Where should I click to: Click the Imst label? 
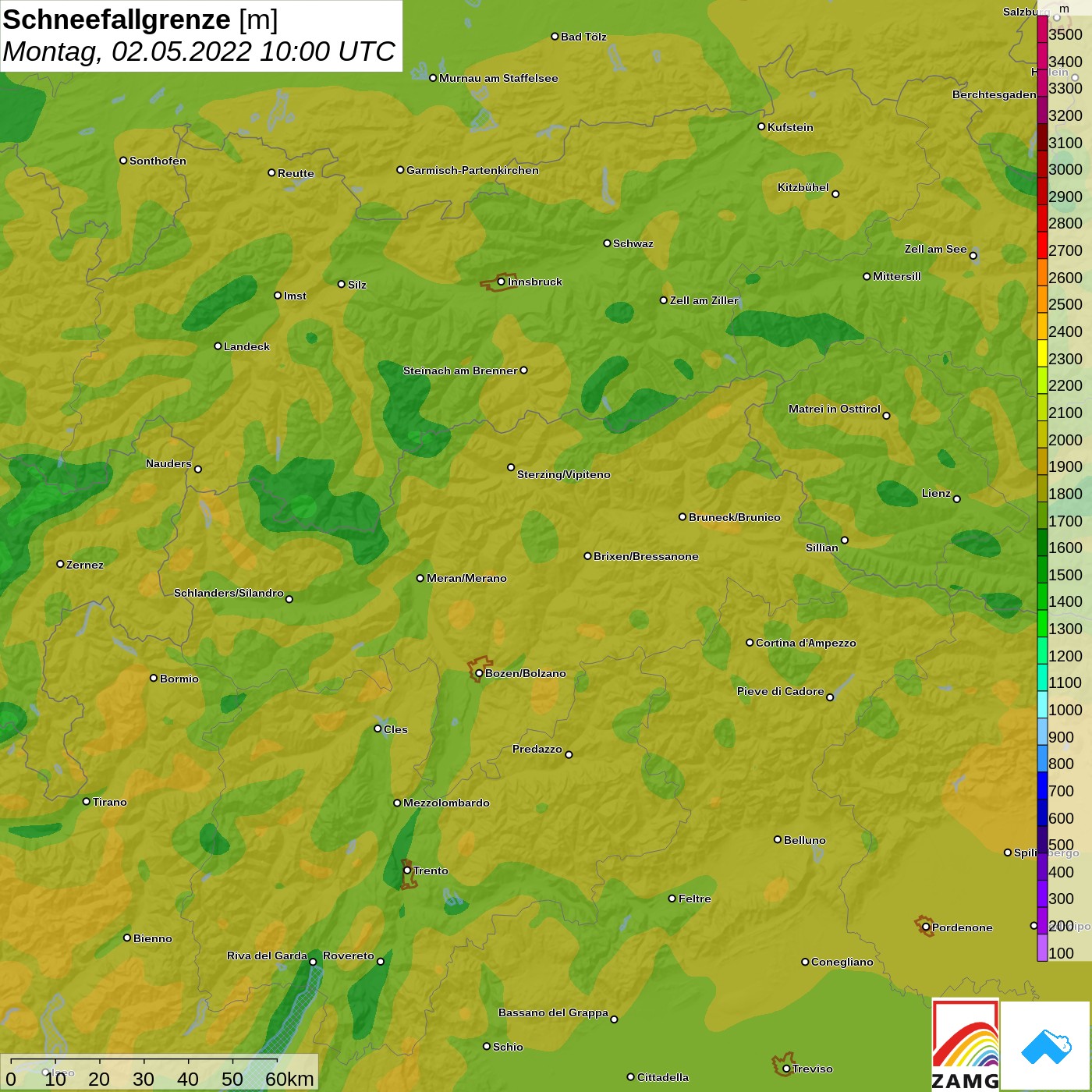(x=295, y=296)
